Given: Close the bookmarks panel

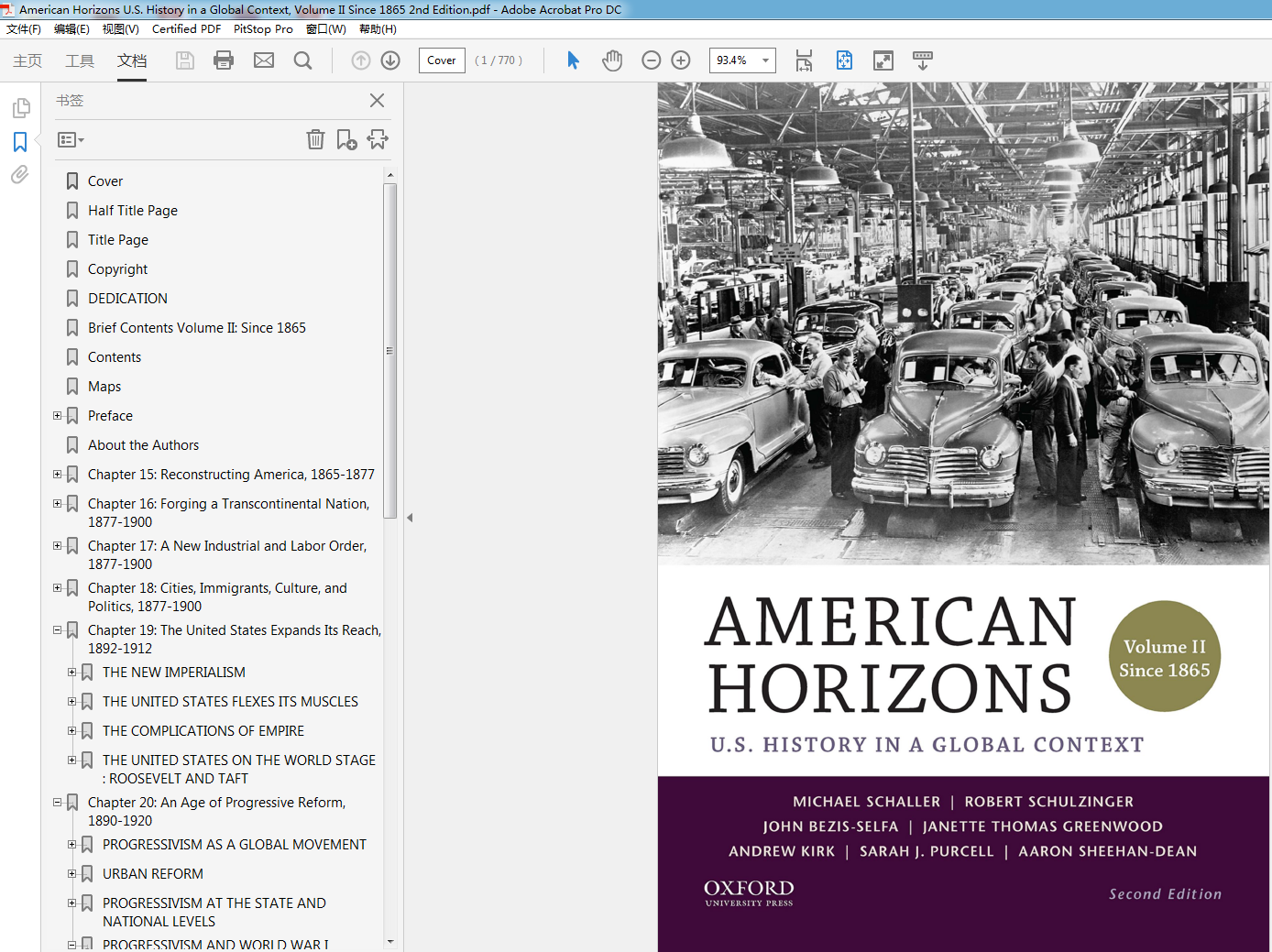Looking at the screenshot, I should (x=377, y=101).
